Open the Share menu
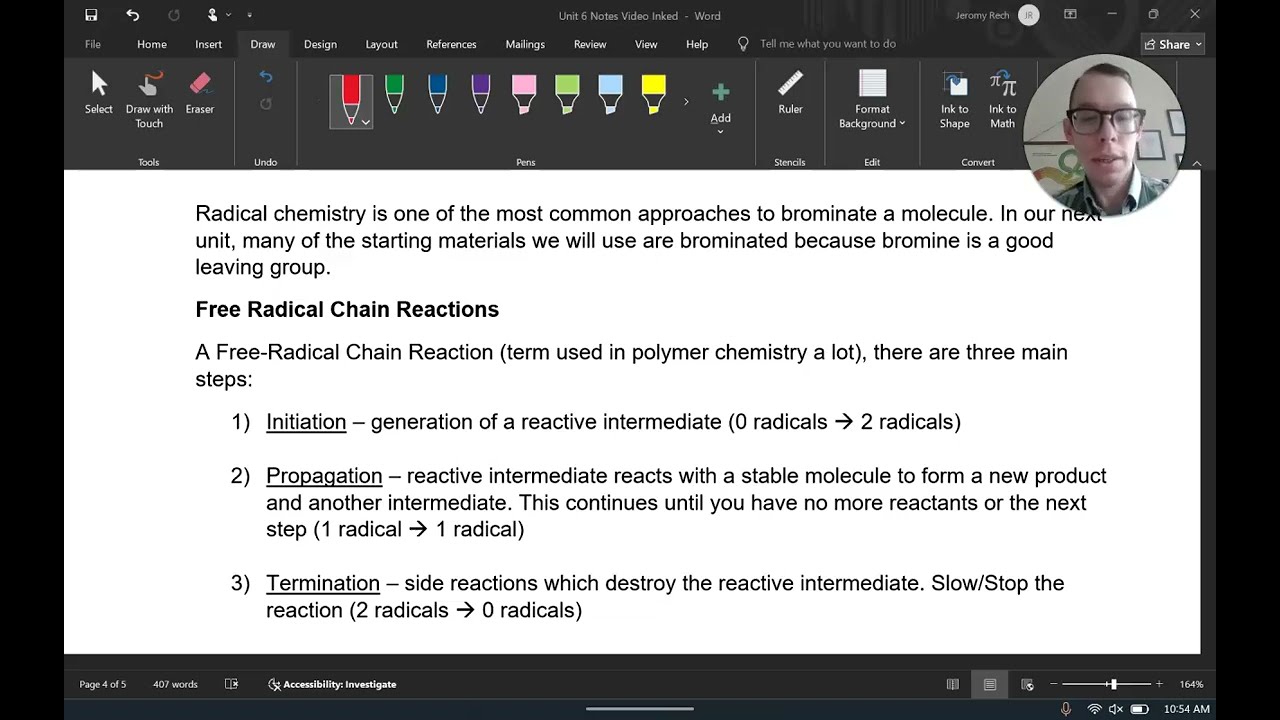Image resolution: width=1280 pixels, height=720 pixels. [1173, 44]
